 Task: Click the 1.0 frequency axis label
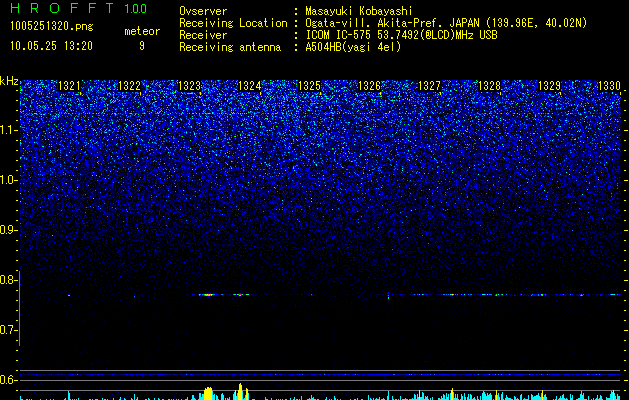click(9, 180)
